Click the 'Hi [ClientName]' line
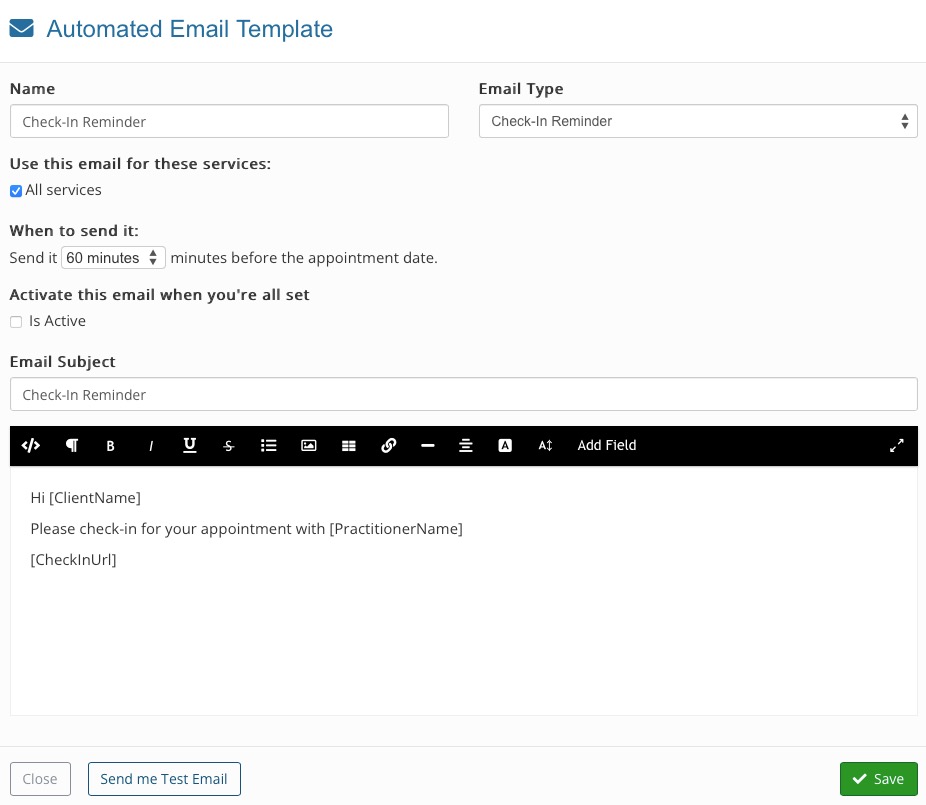Screen dimensions: 926x805 [86, 498]
